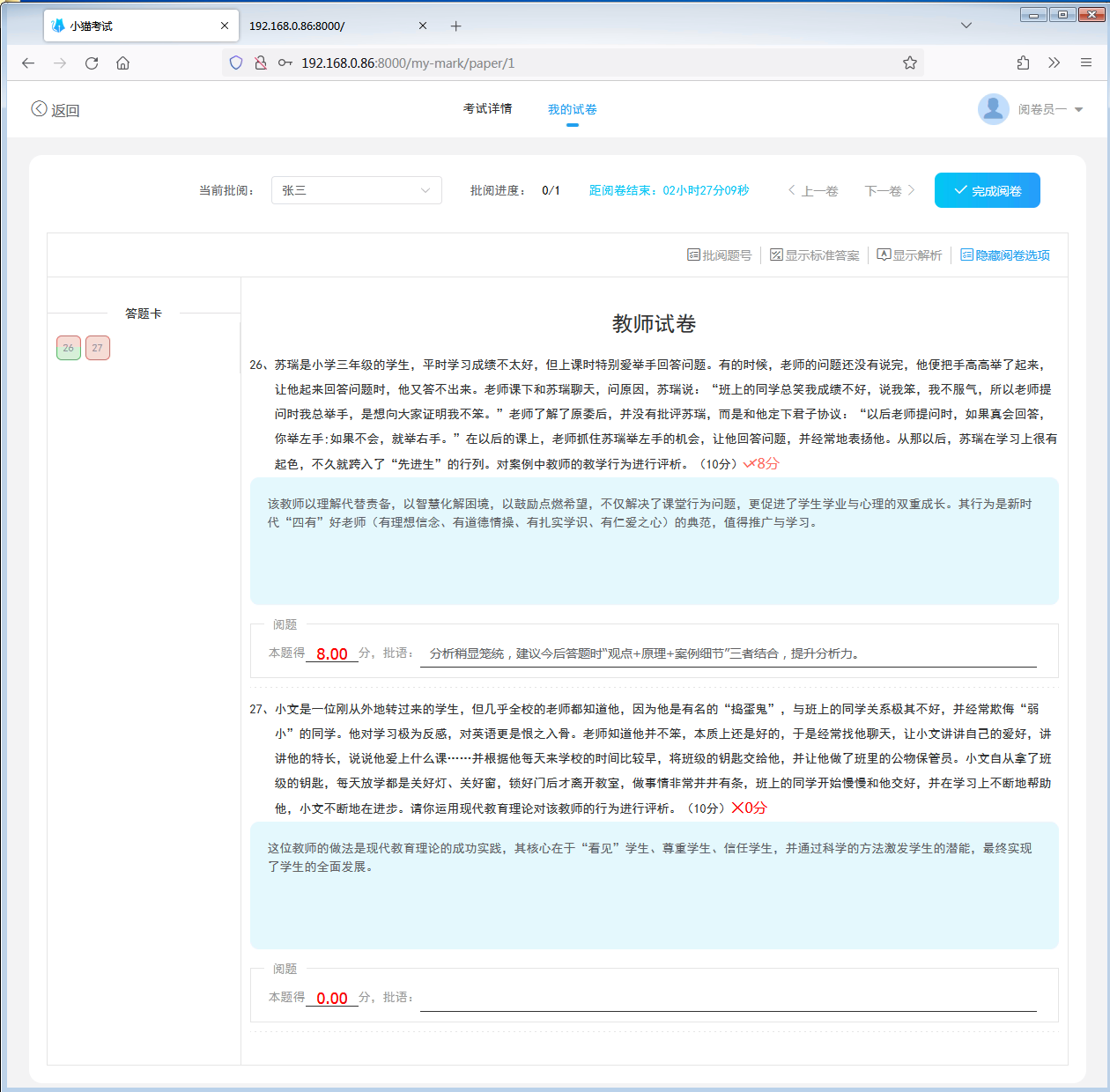
Task: Open the Firefox hamburger menu
Action: [1086, 63]
